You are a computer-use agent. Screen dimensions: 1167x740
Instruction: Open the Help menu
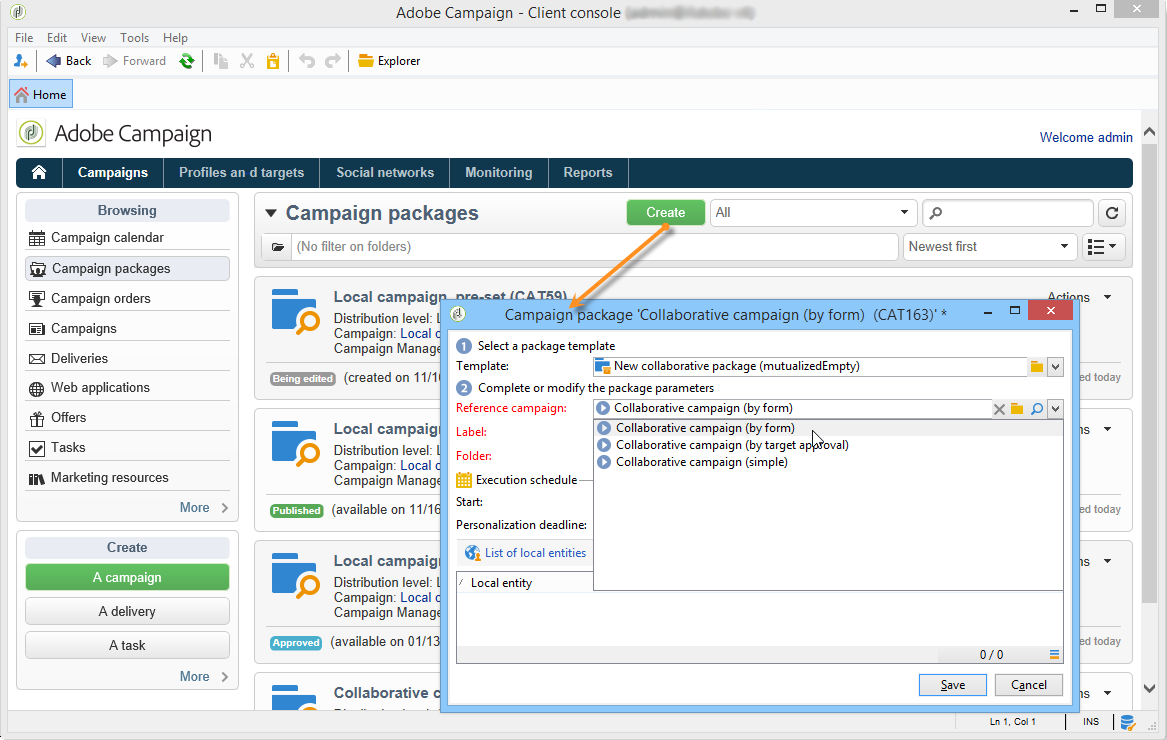click(x=175, y=38)
